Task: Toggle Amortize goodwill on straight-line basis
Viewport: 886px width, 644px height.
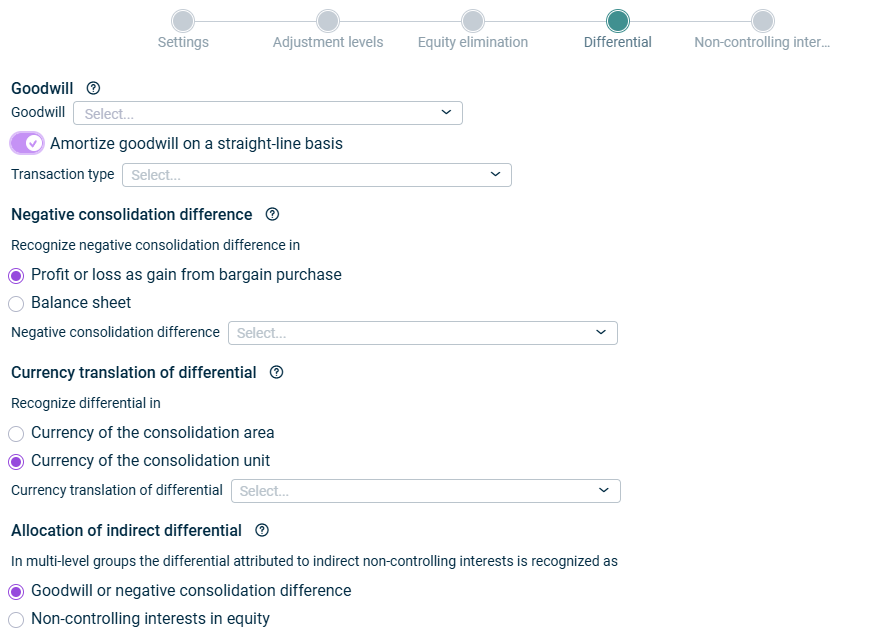Action: [27, 143]
